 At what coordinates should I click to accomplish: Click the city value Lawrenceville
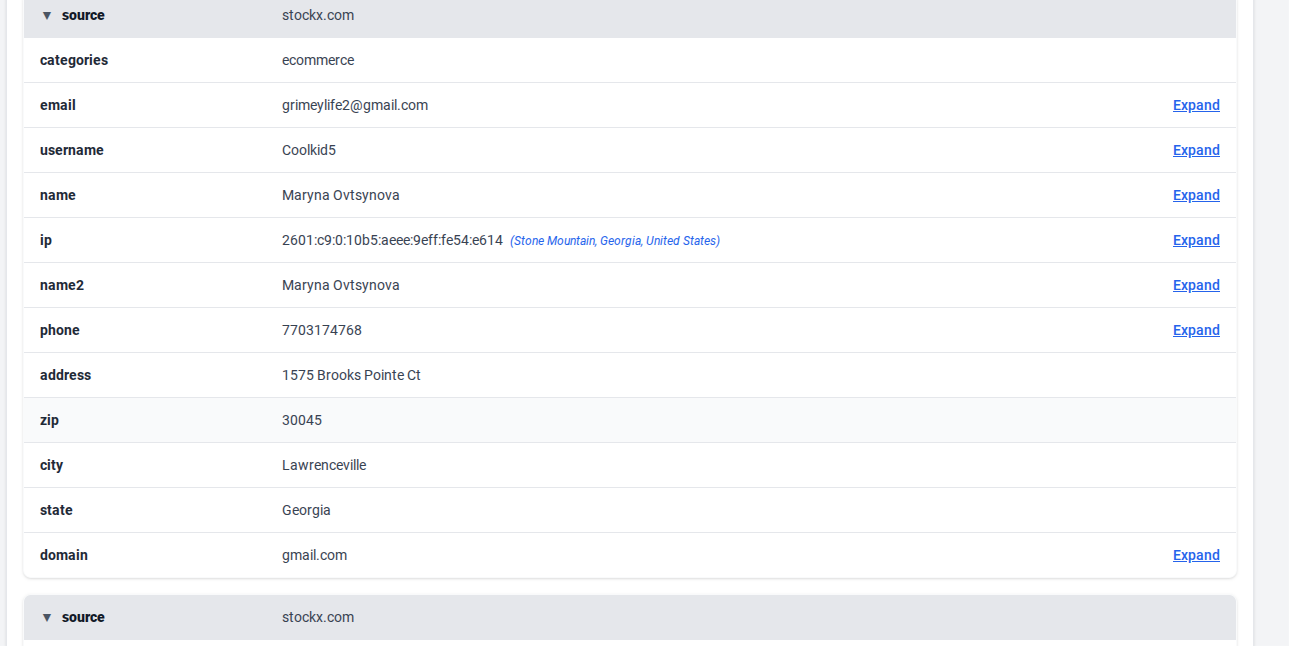[x=324, y=465]
